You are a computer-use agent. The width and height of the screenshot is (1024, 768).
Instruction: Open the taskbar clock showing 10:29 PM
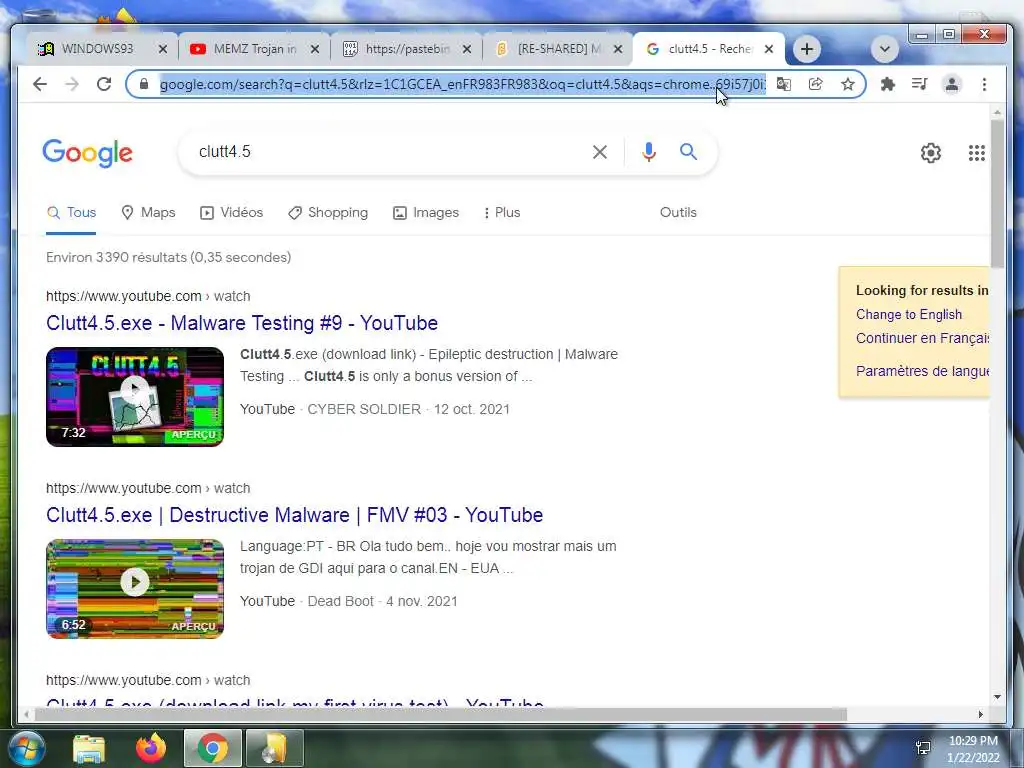point(973,749)
